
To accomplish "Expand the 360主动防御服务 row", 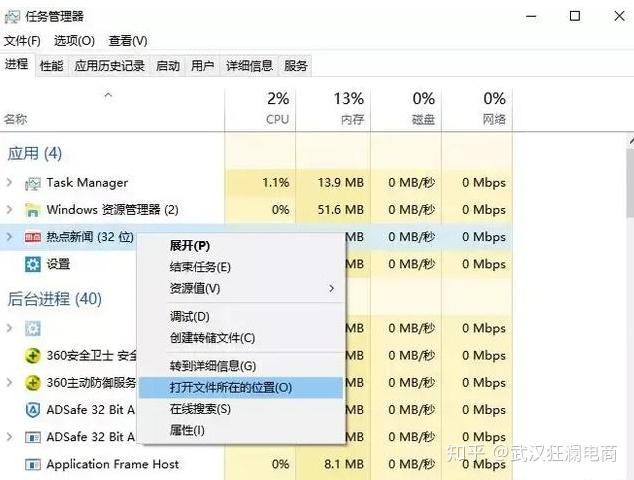I will click(x=9, y=383).
